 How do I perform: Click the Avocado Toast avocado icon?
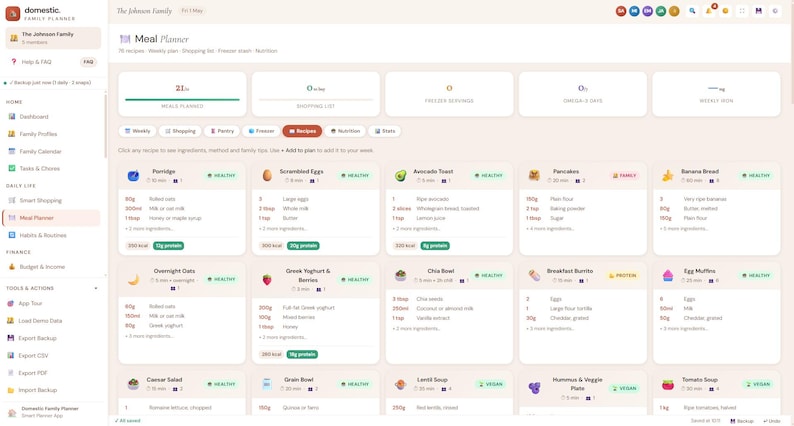coord(401,176)
